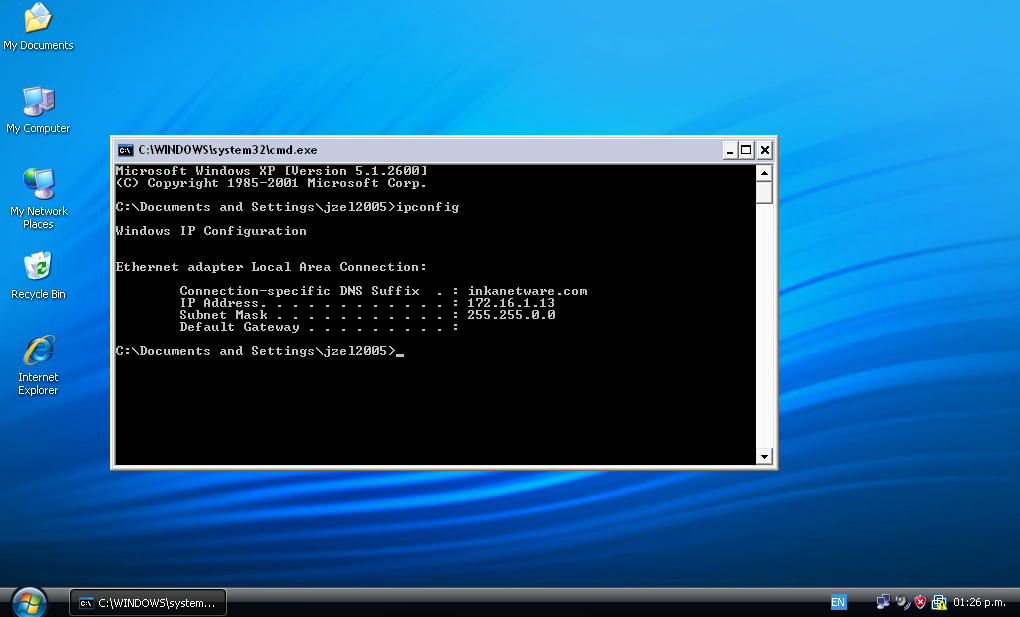Open the red security shield tray icon
The width and height of the screenshot is (1020, 617).
coord(920,602)
